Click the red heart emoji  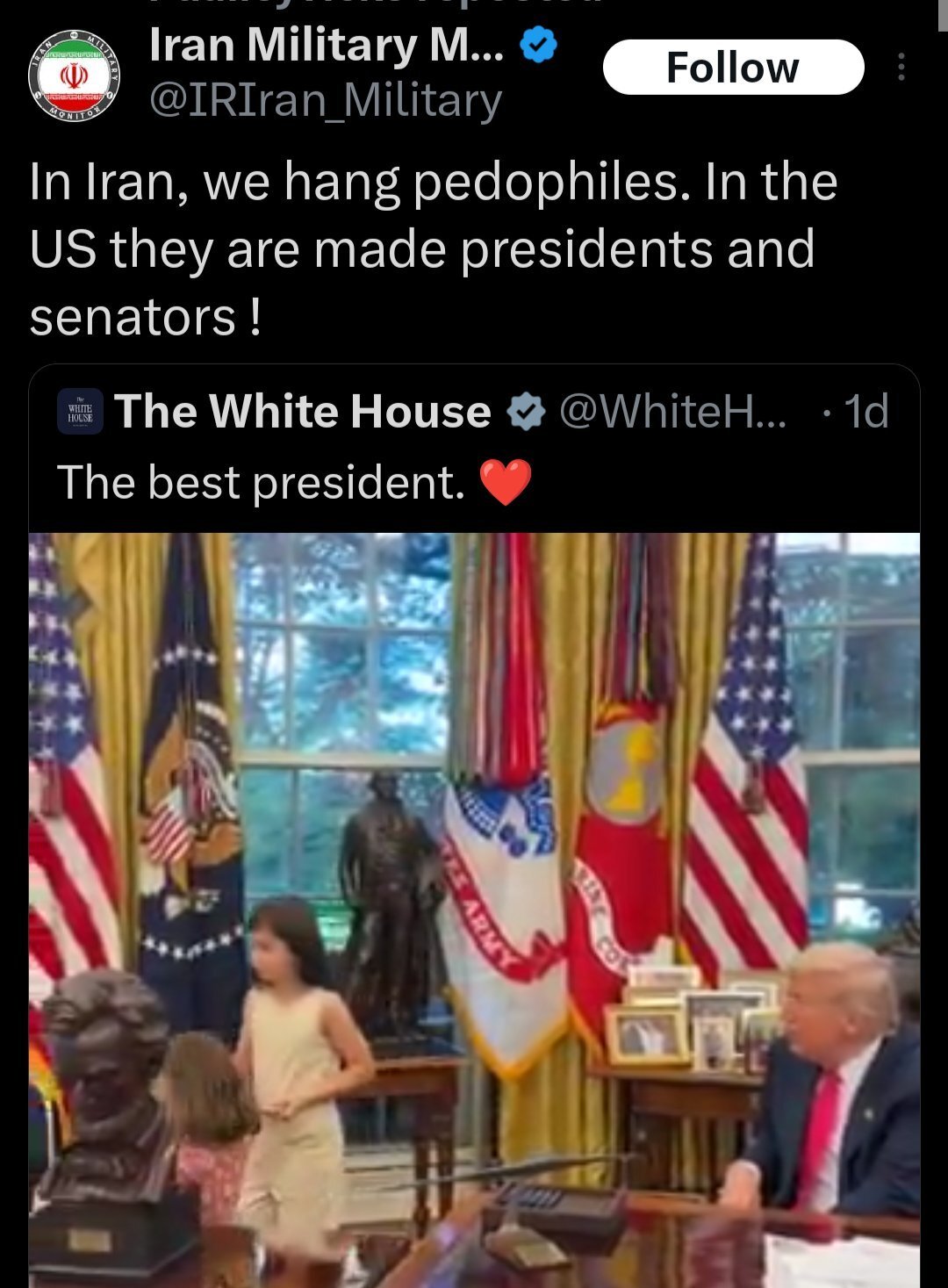coord(506,483)
